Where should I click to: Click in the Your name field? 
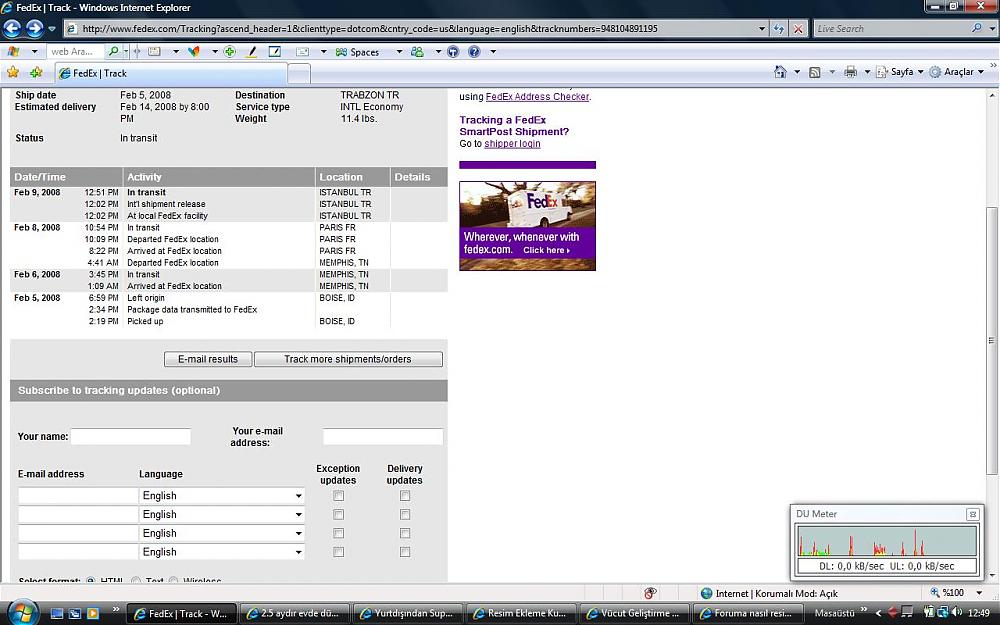tap(131, 436)
